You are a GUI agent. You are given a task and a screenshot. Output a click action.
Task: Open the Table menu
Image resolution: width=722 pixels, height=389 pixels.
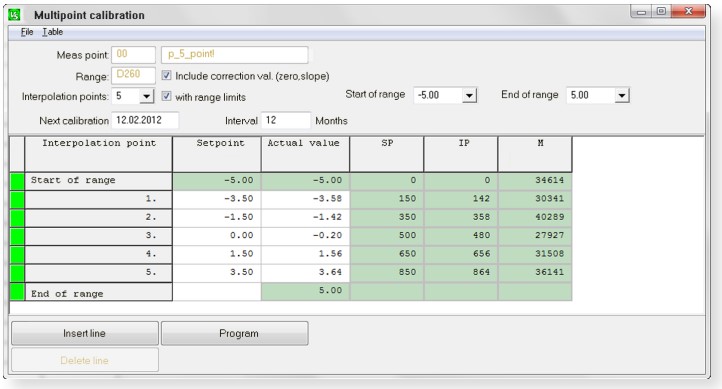52,32
